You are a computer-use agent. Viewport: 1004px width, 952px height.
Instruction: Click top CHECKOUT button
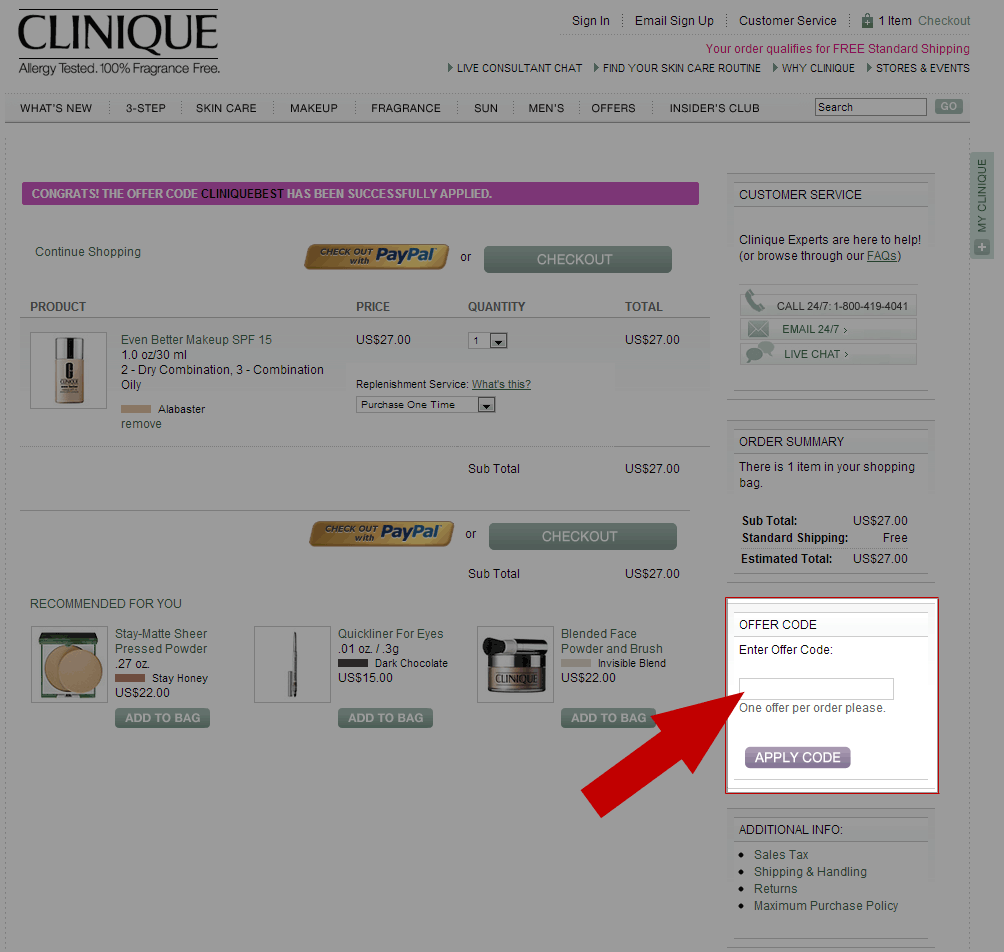click(x=578, y=259)
